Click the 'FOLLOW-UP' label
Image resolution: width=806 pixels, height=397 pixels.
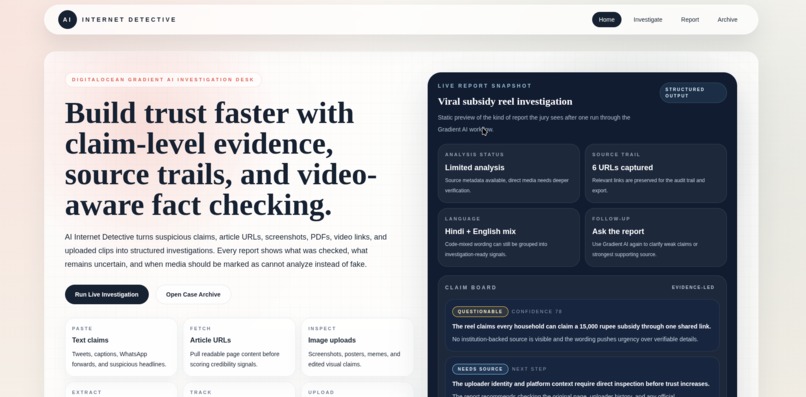pyautogui.click(x=611, y=219)
